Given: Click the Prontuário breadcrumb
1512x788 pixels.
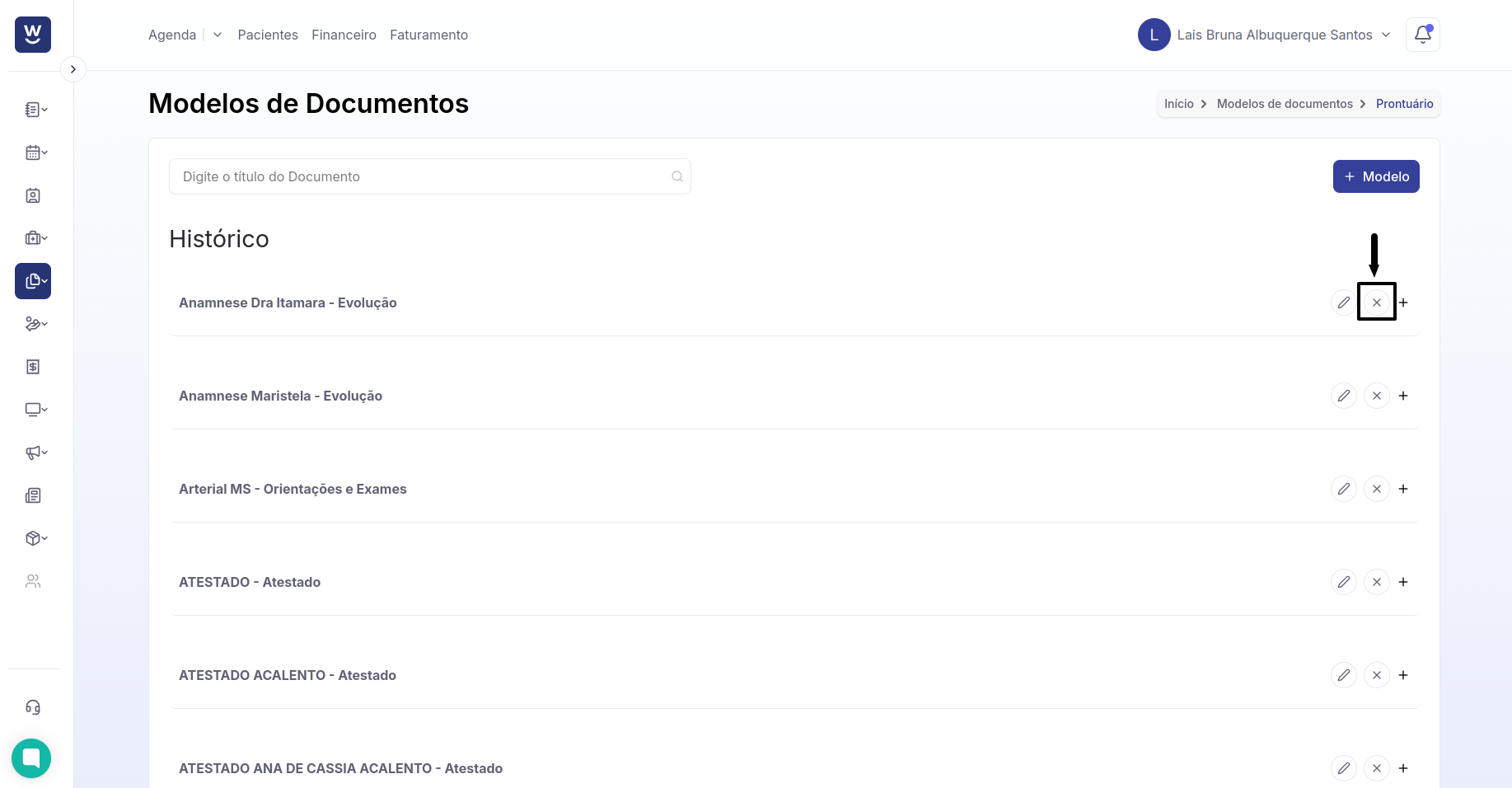Looking at the screenshot, I should click(1404, 104).
